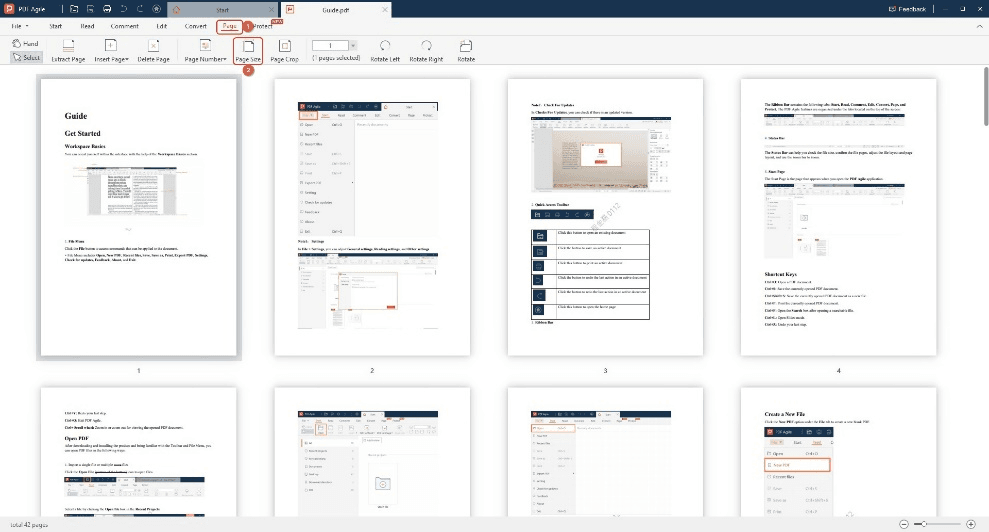Select the page 7 thumbnail in second row
989x532 pixels.
[x=606, y=452]
